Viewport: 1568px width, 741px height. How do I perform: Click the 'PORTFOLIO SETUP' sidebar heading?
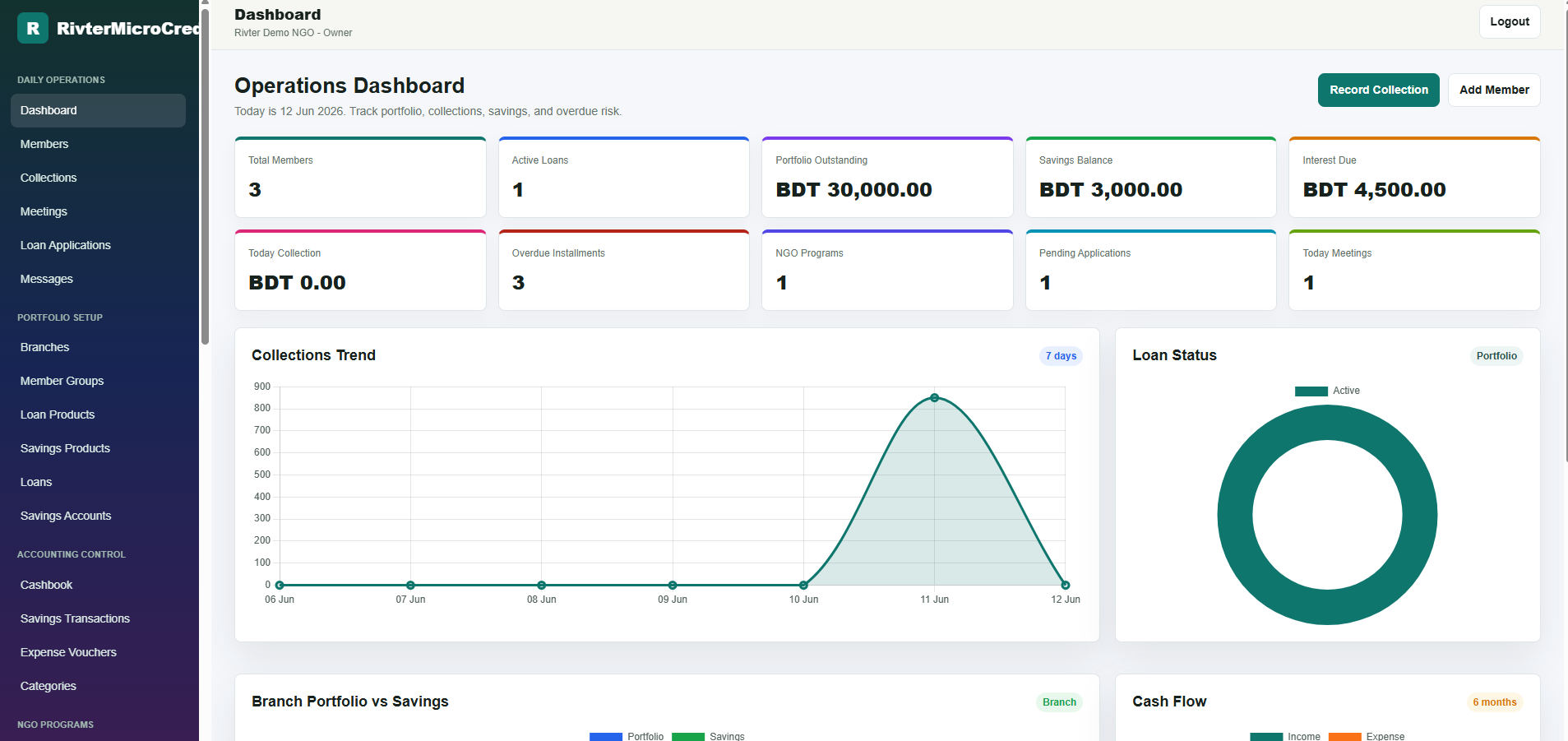click(60, 317)
